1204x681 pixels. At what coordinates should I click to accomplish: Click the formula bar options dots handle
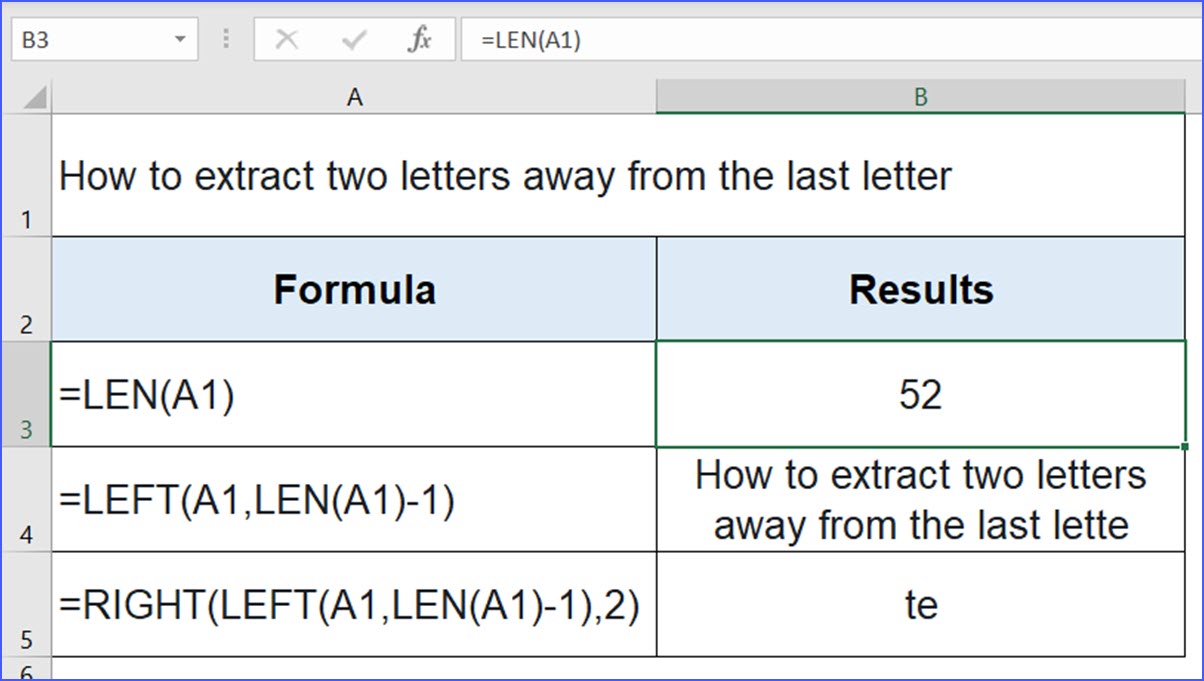[x=226, y=40]
